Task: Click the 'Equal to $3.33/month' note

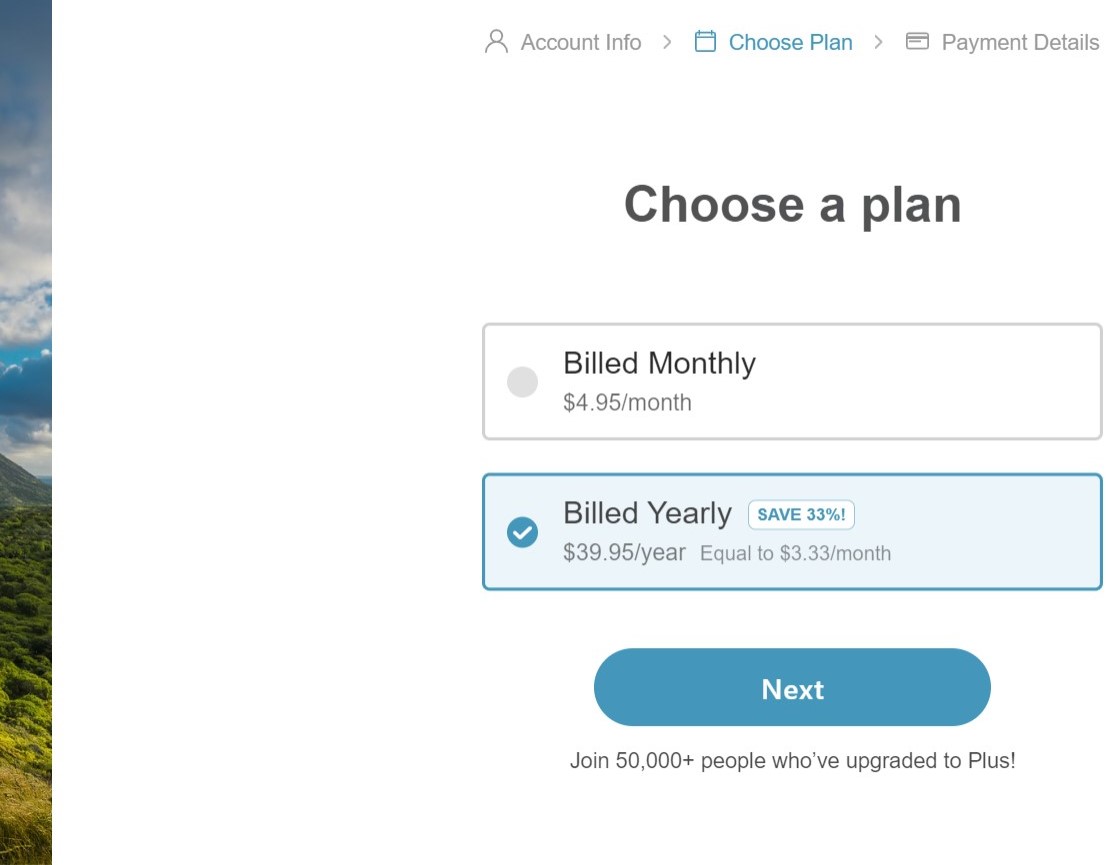Action: point(795,554)
